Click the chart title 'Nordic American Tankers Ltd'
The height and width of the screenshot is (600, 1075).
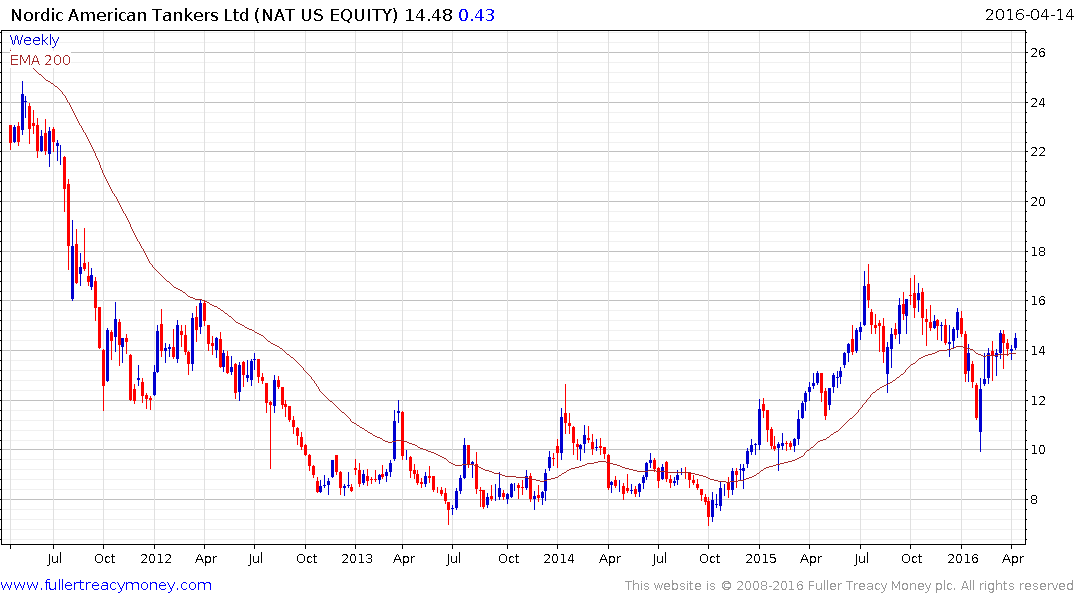click(130, 15)
